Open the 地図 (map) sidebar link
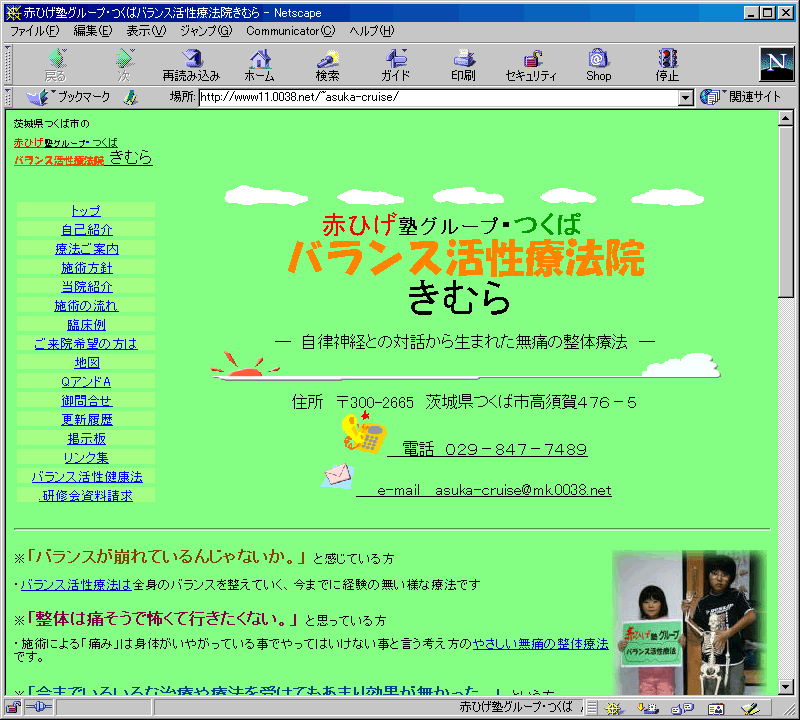 coord(87,362)
